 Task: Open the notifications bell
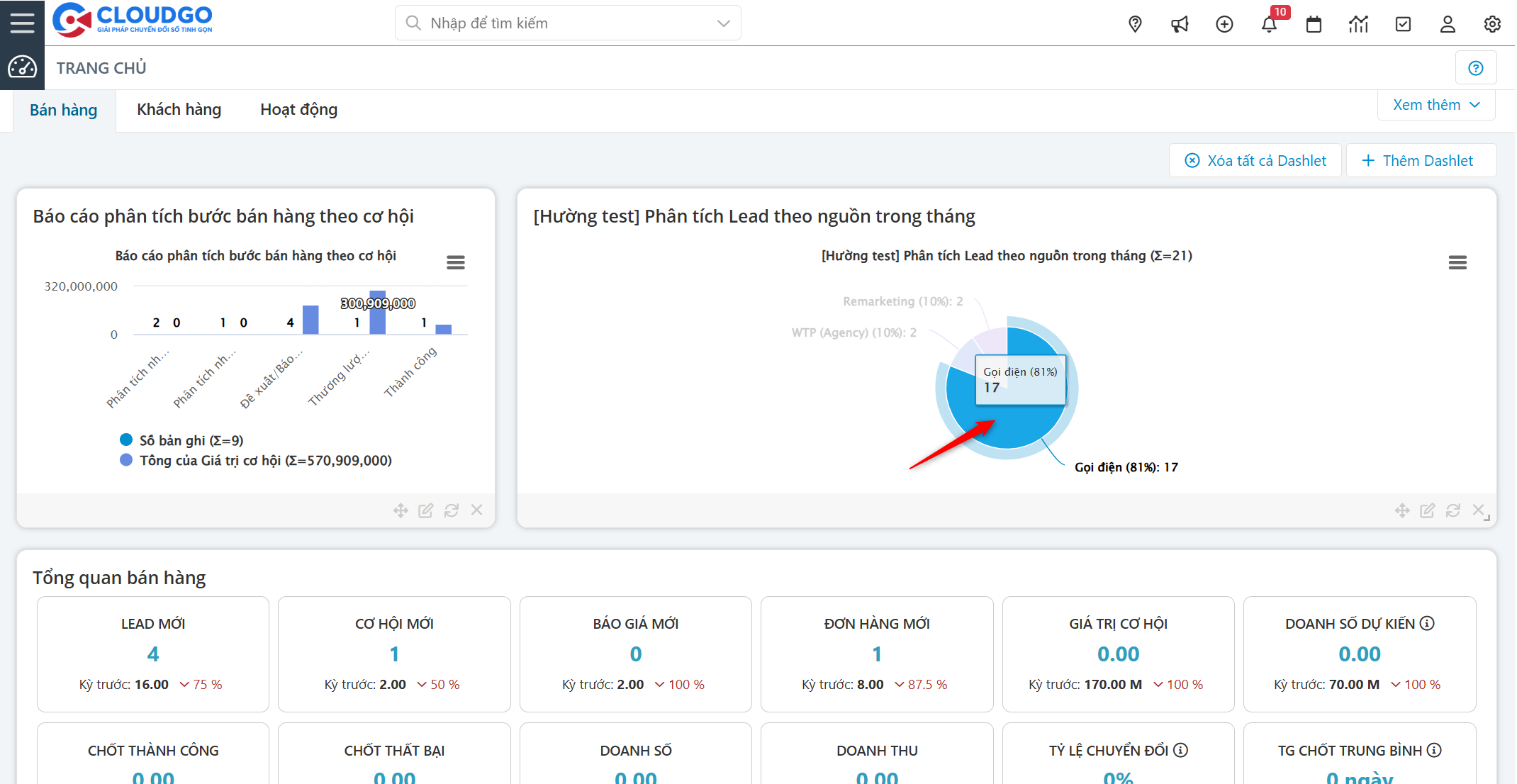(x=1269, y=24)
